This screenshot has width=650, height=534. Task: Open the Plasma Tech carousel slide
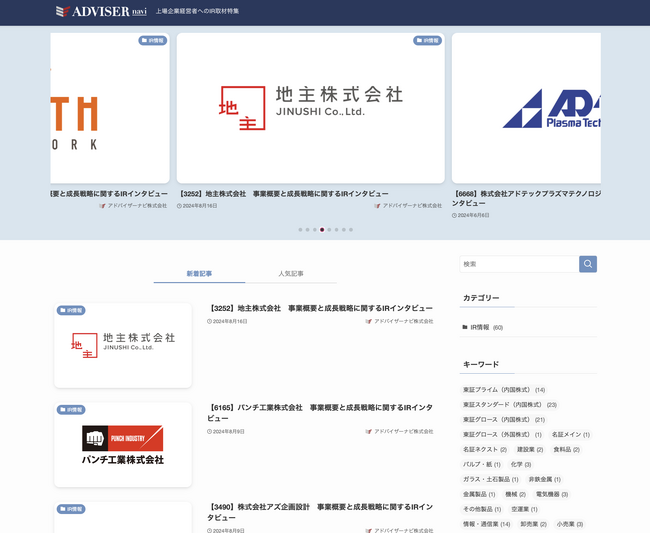click(x=526, y=108)
